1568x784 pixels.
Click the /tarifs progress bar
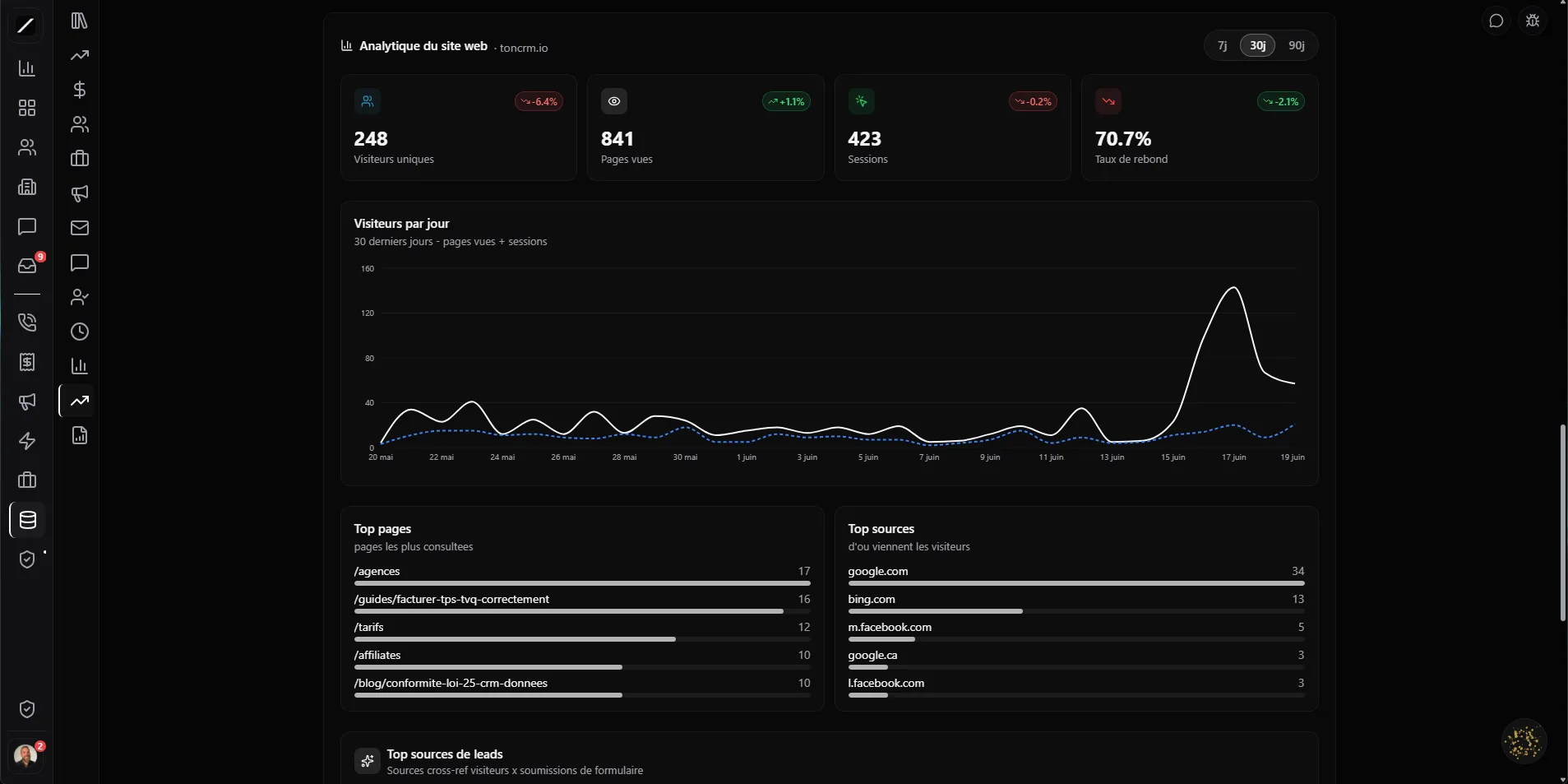pos(582,639)
